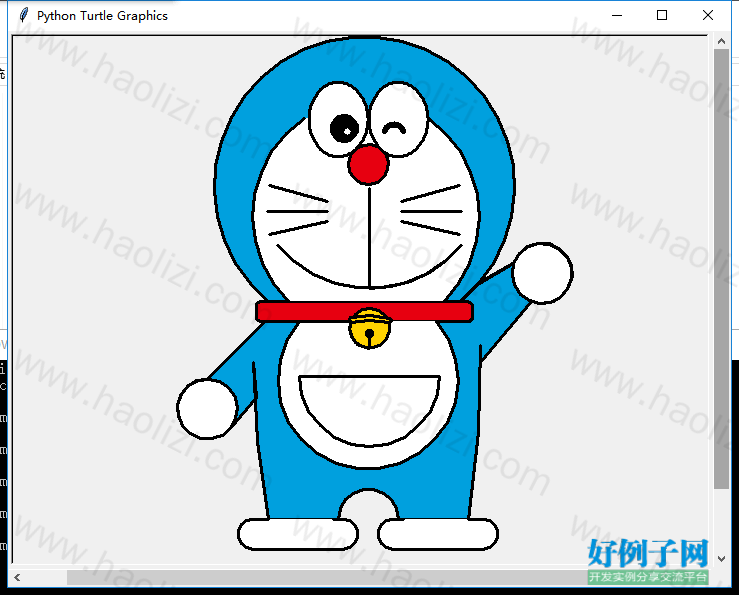This screenshot has height=595, width=739.
Task: Click the Python Turtle Graphics window title
Action: coord(102,16)
